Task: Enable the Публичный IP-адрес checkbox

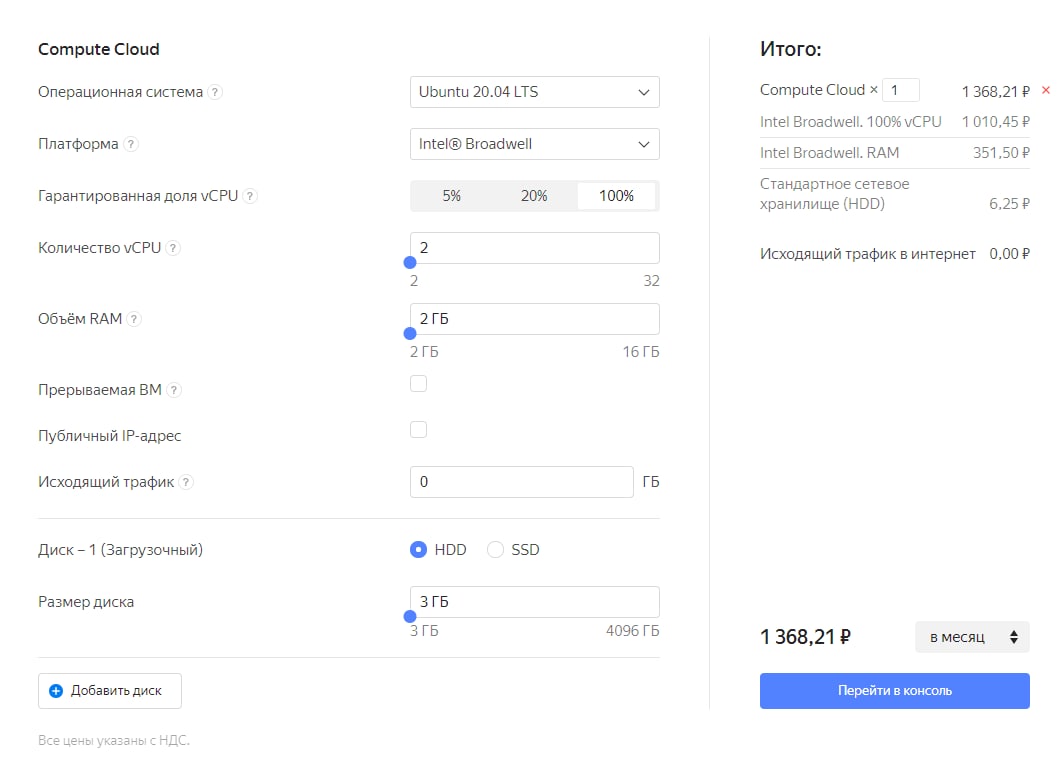Action: pyautogui.click(x=419, y=430)
